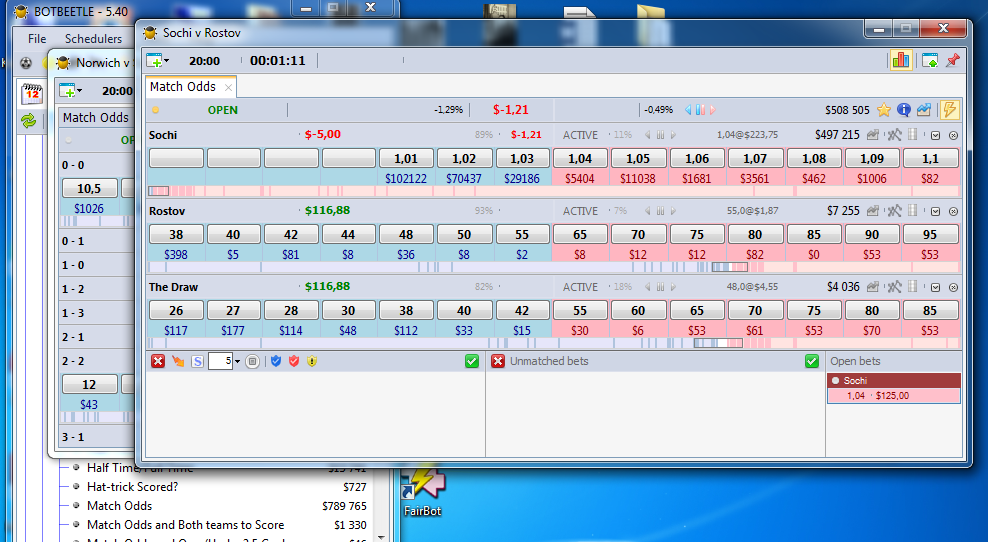Click green checkmark in left bets panel

pyautogui.click(x=471, y=361)
